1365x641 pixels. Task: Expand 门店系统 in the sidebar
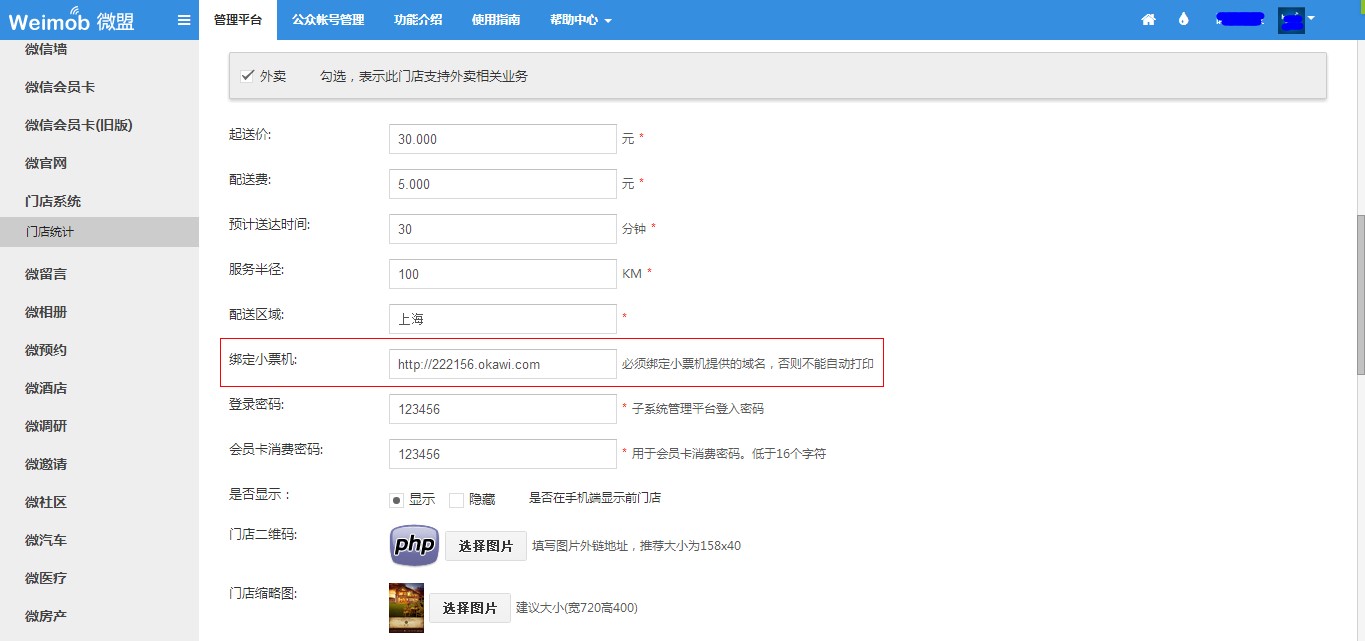tap(53, 201)
